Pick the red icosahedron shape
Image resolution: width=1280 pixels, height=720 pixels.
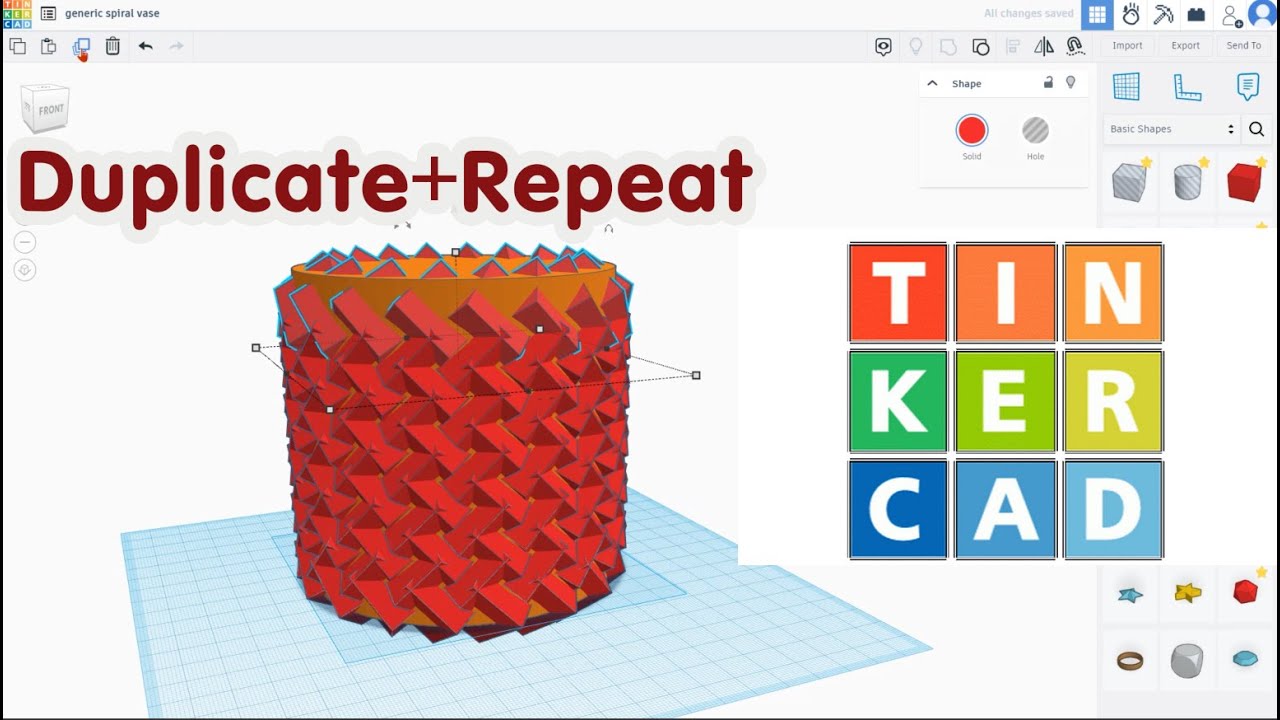coord(1245,592)
